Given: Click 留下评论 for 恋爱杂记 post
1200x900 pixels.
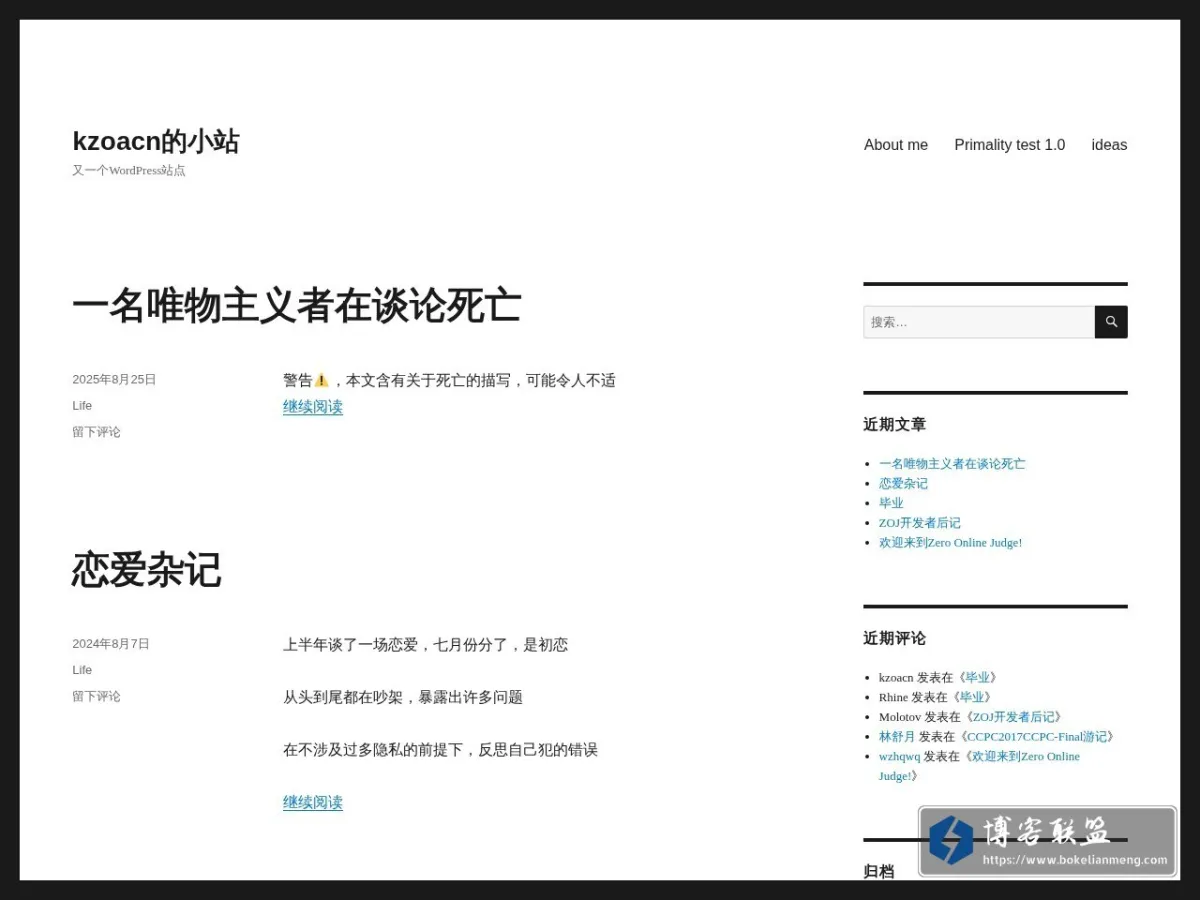Looking at the screenshot, I should (x=96, y=696).
